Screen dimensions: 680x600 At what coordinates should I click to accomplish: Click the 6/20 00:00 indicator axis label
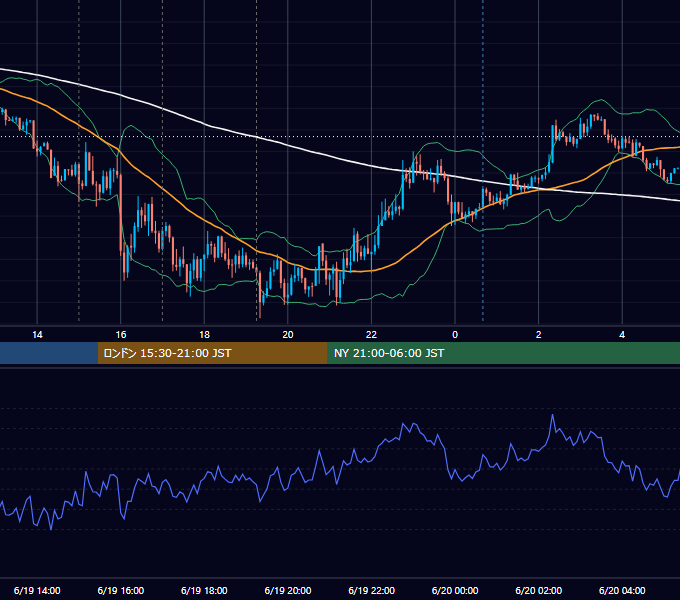click(x=455, y=590)
